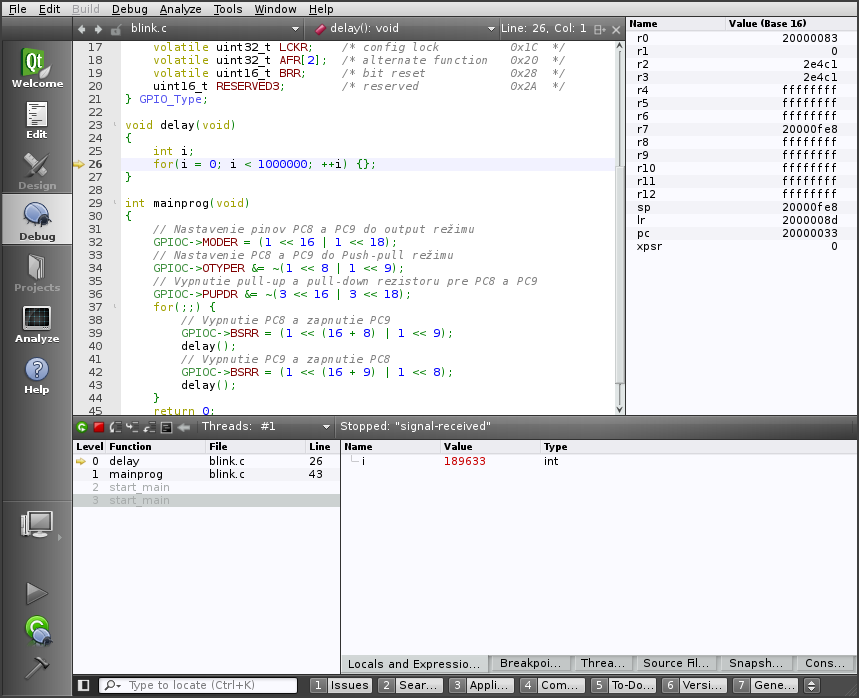Step into the function

133,427
